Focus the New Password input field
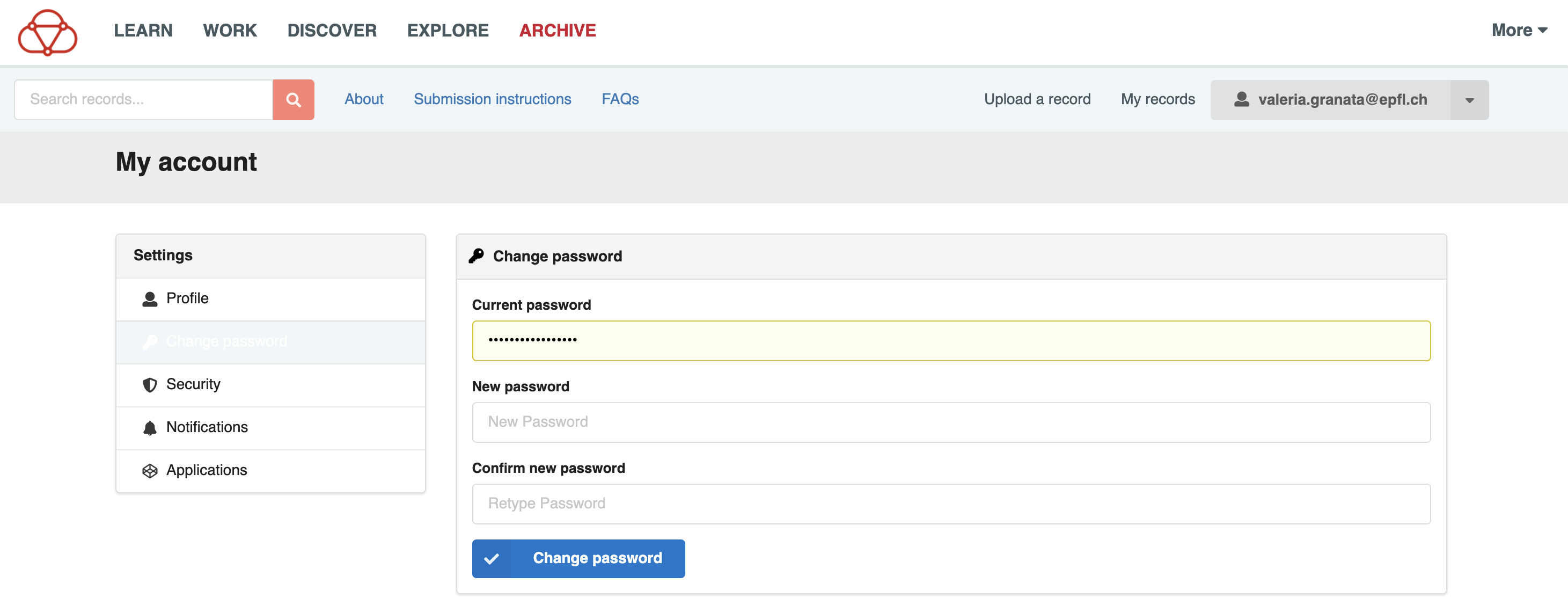The height and width of the screenshot is (613, 1568). click(951, 422)
